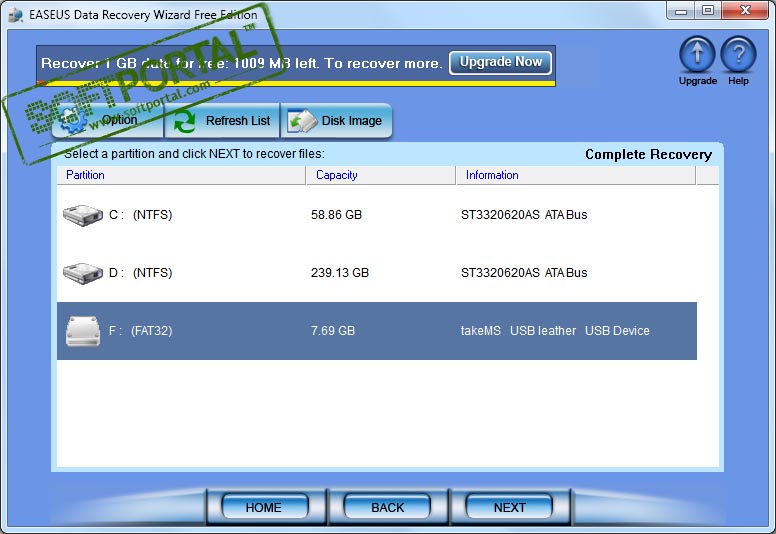
Task: Click the Disk Image drive icon
Action: point(302,121)
